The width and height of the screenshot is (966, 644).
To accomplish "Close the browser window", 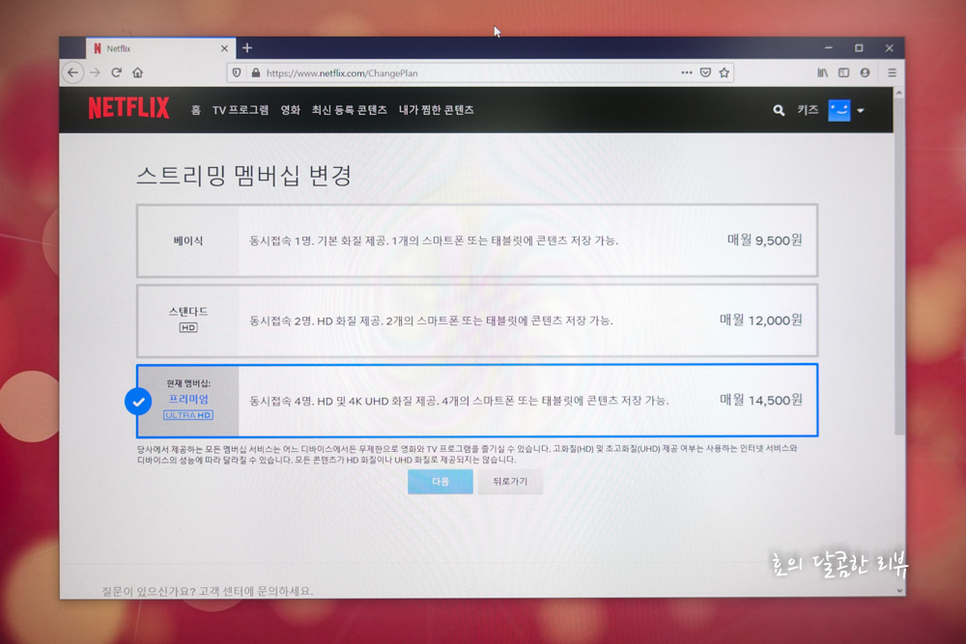I will tap(889, 48).
